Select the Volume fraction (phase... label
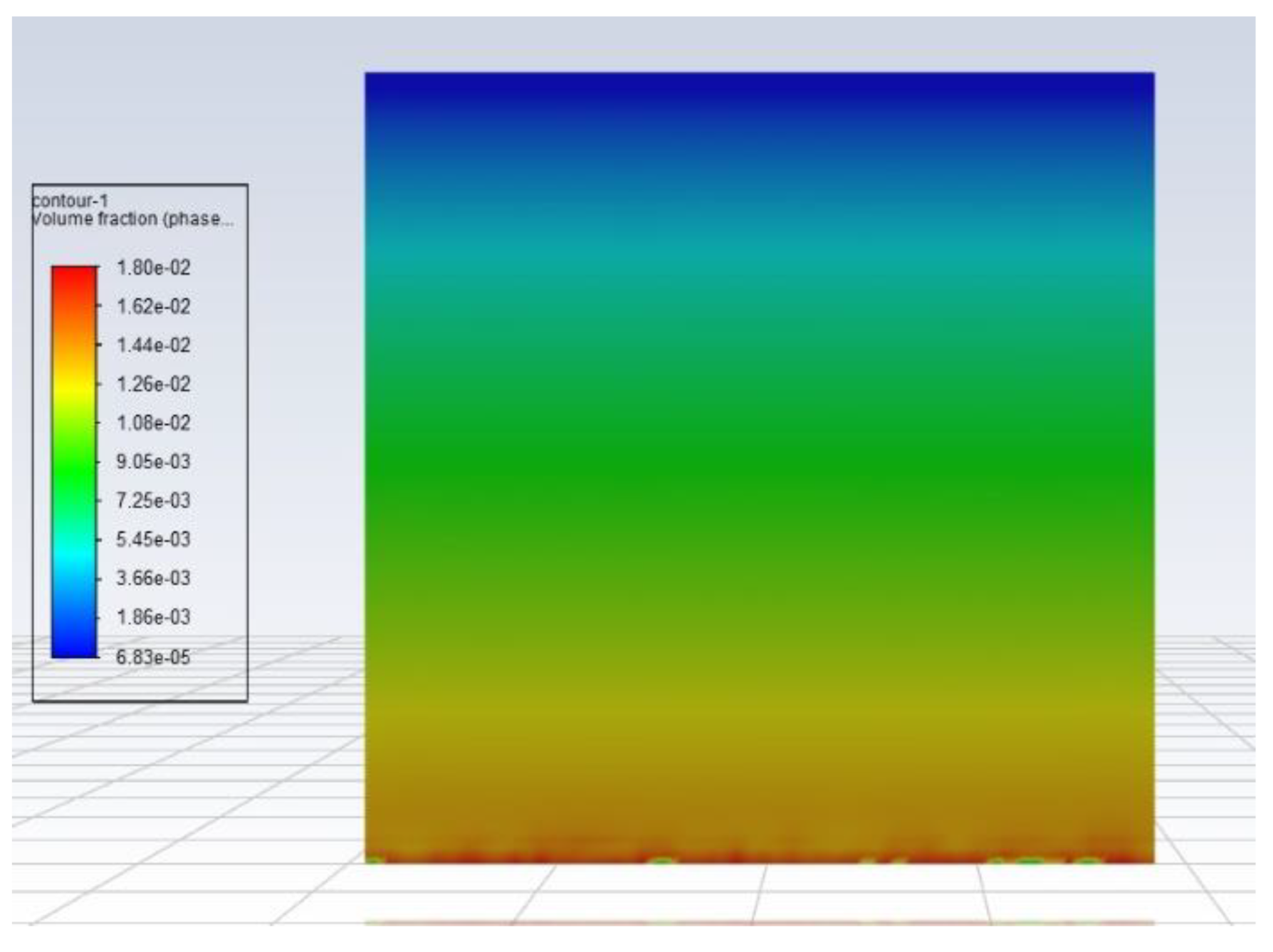The image size is (1273, 952). (133, 219)
